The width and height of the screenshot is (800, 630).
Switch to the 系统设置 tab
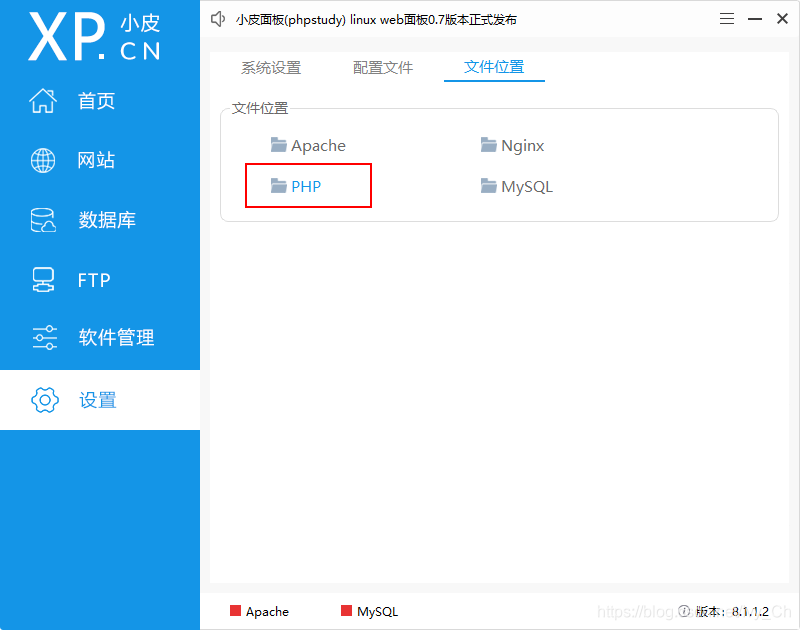(x=271, y=67)
